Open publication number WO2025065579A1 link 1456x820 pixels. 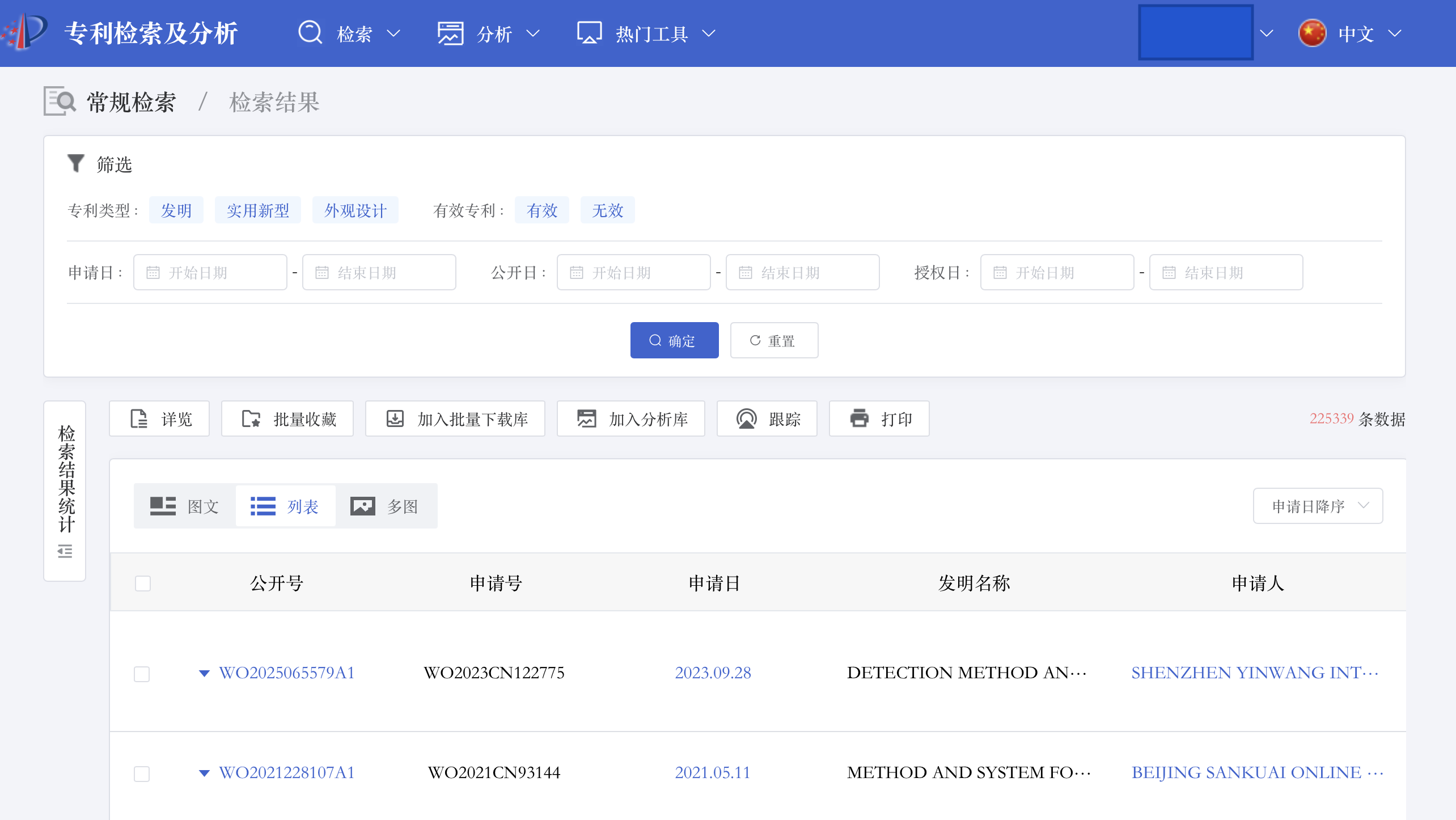point(287,673)
